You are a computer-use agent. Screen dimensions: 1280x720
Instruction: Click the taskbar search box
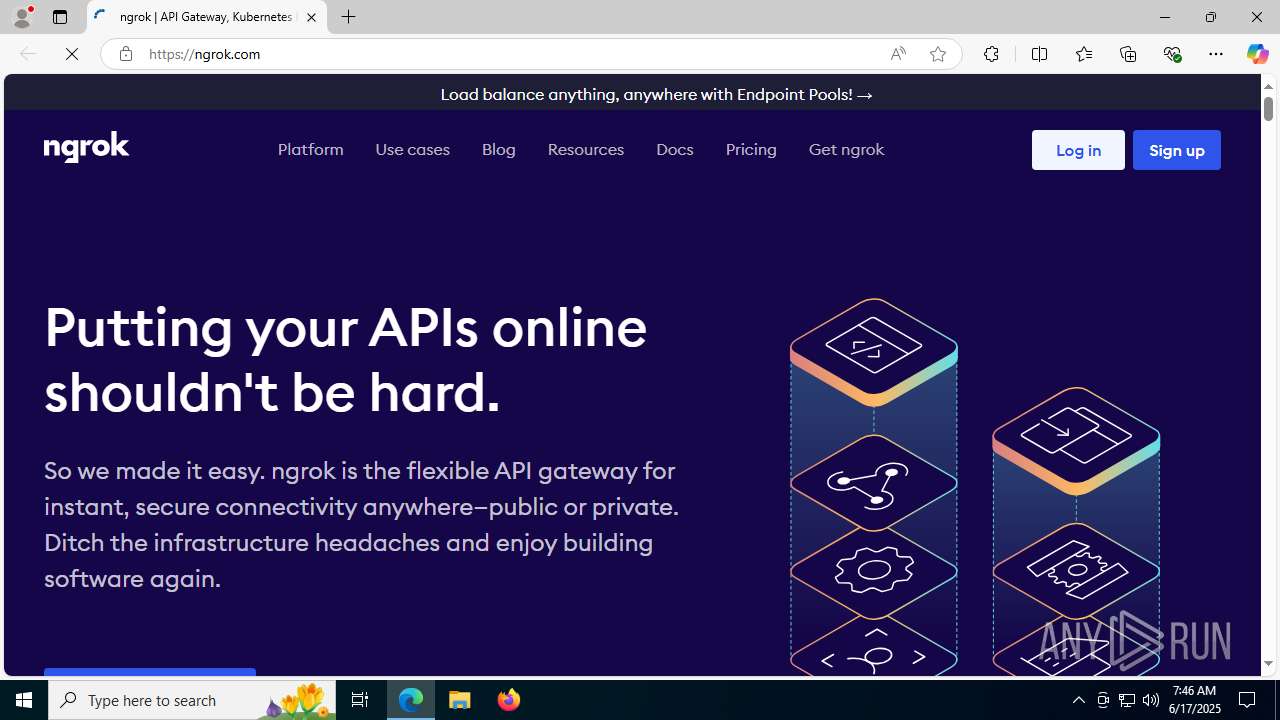pyautogui.click(x=192, y=700)
